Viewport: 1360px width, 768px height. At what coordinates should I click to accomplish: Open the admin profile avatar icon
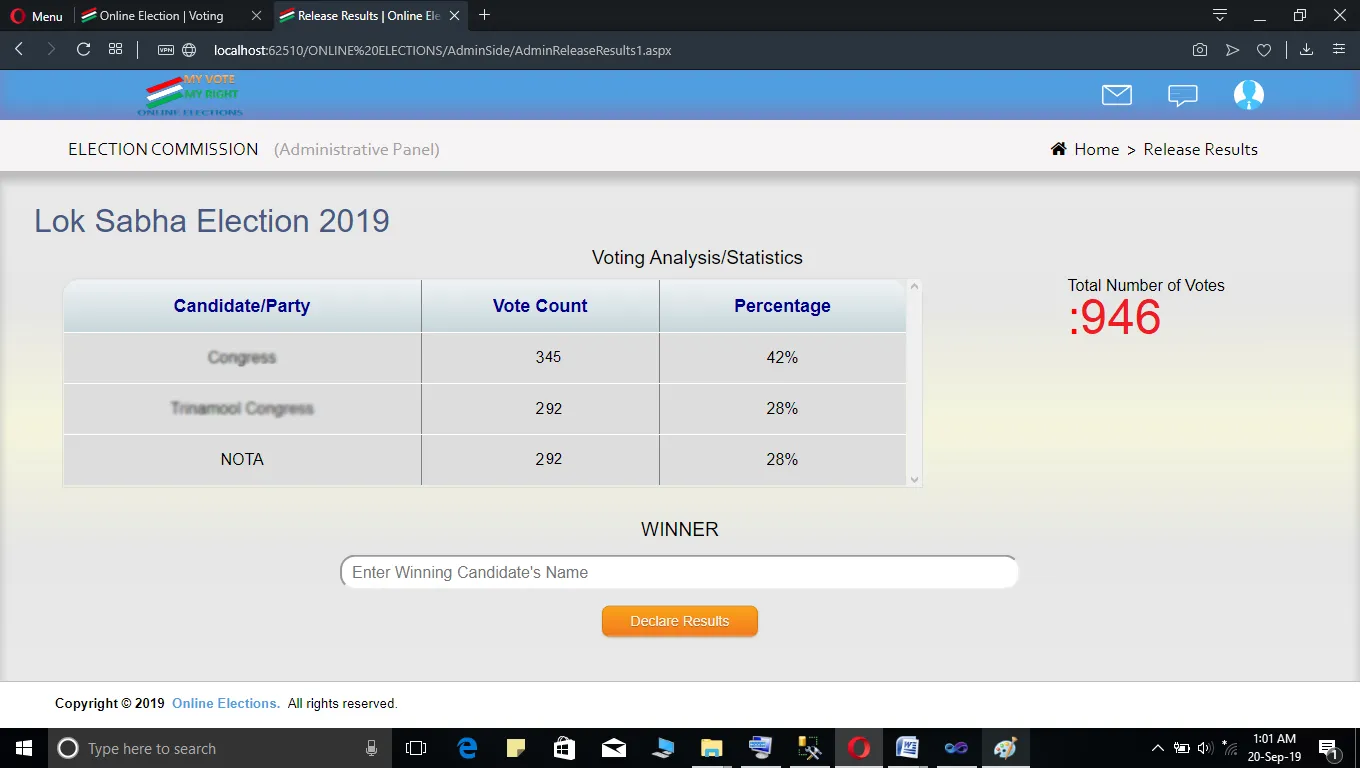1249,95
